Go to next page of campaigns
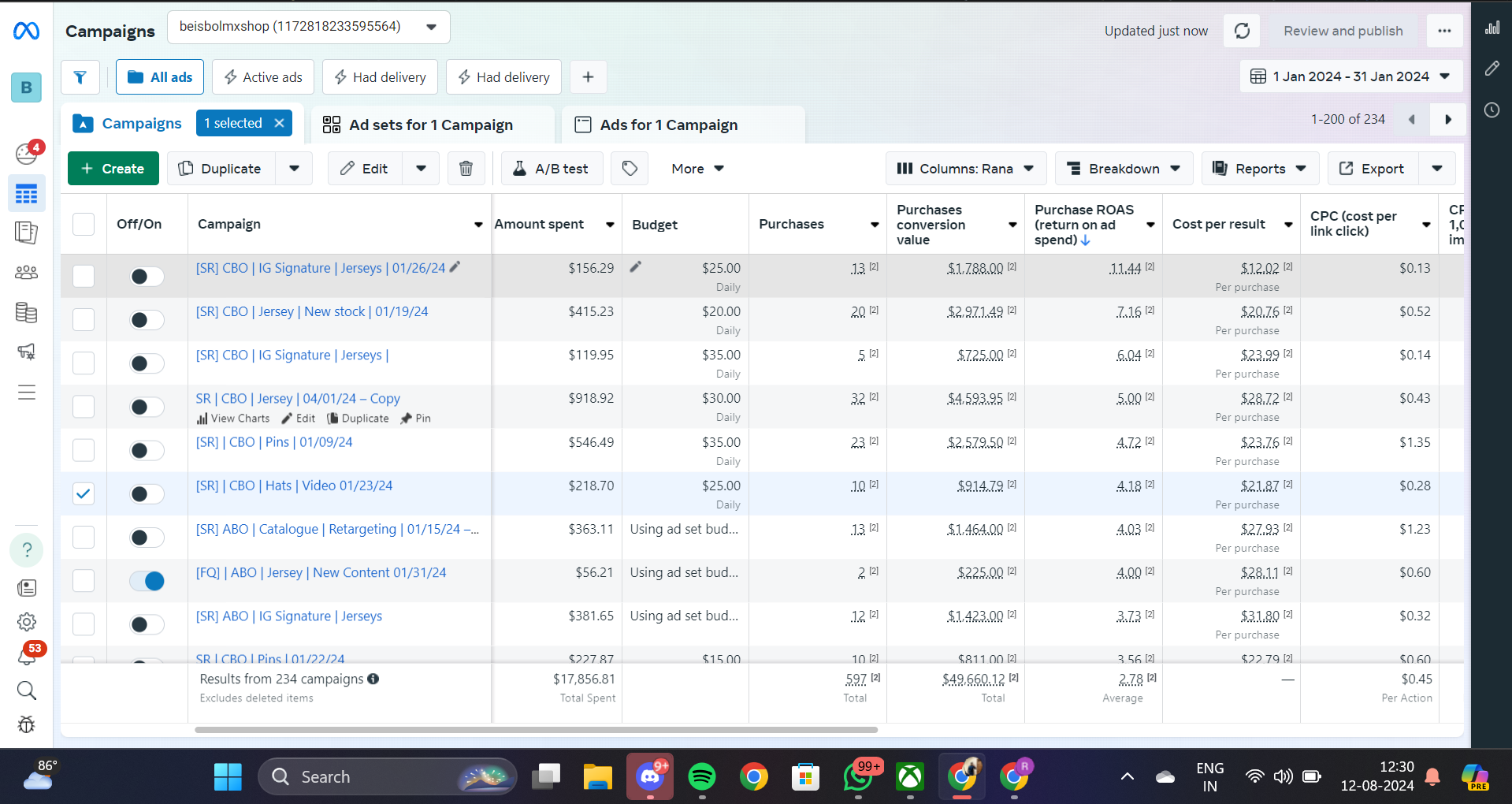Image resolution: width=1512 pixels, height=804 pixels. point(1448,120)
